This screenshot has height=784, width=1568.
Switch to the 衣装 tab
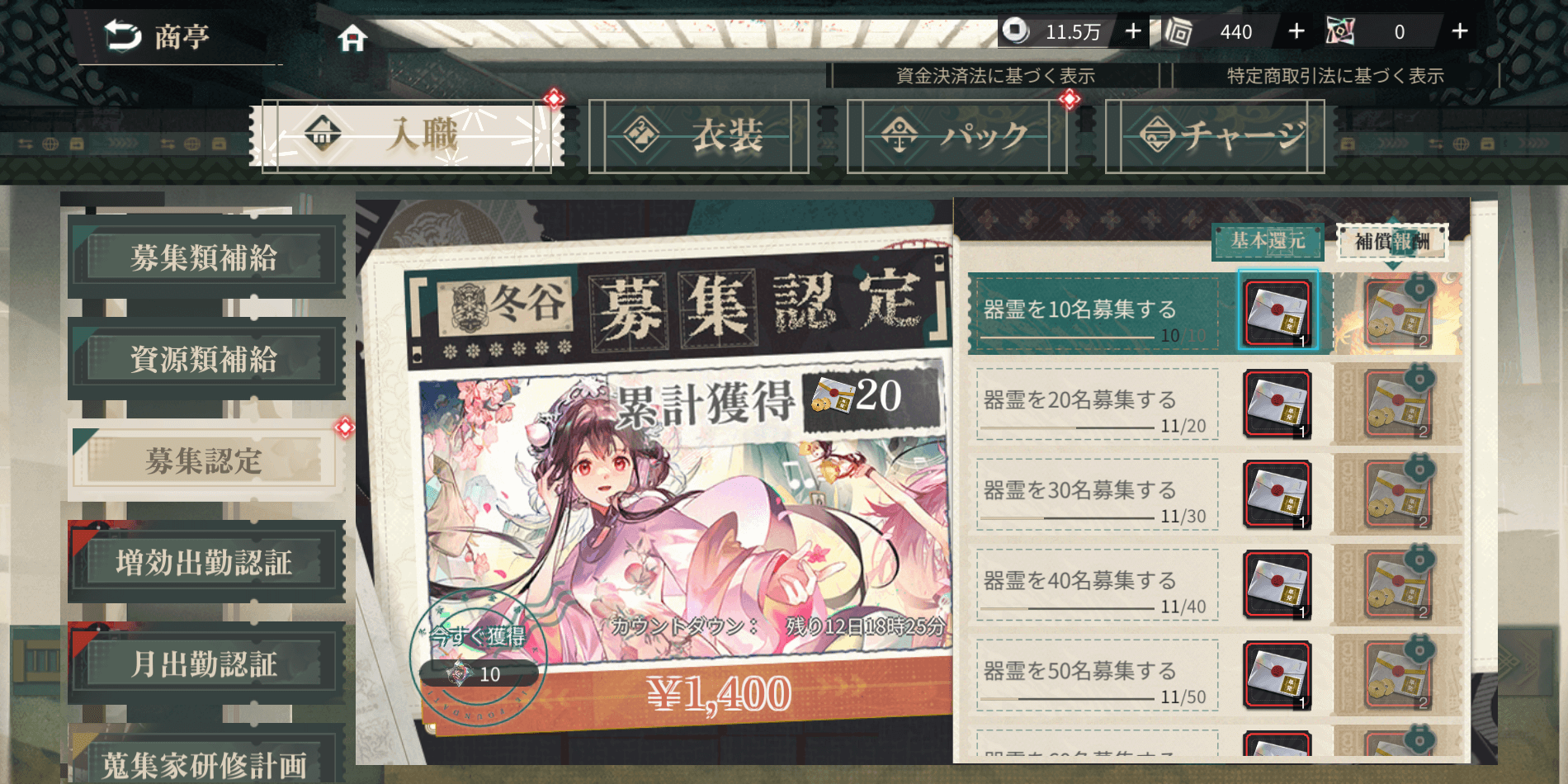pos(699,136)
